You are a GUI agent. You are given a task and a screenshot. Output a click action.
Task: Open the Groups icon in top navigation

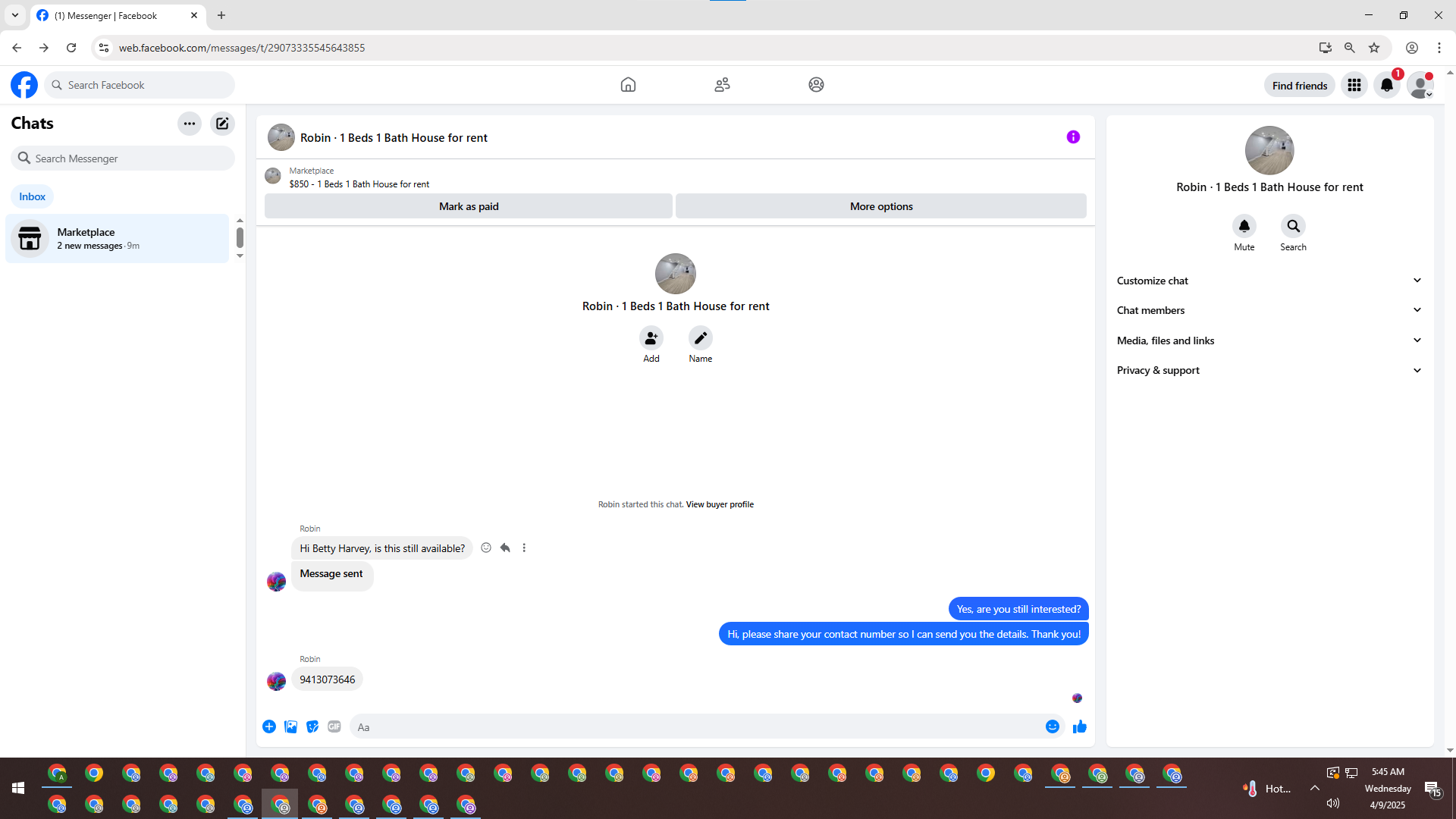(816, 85)
